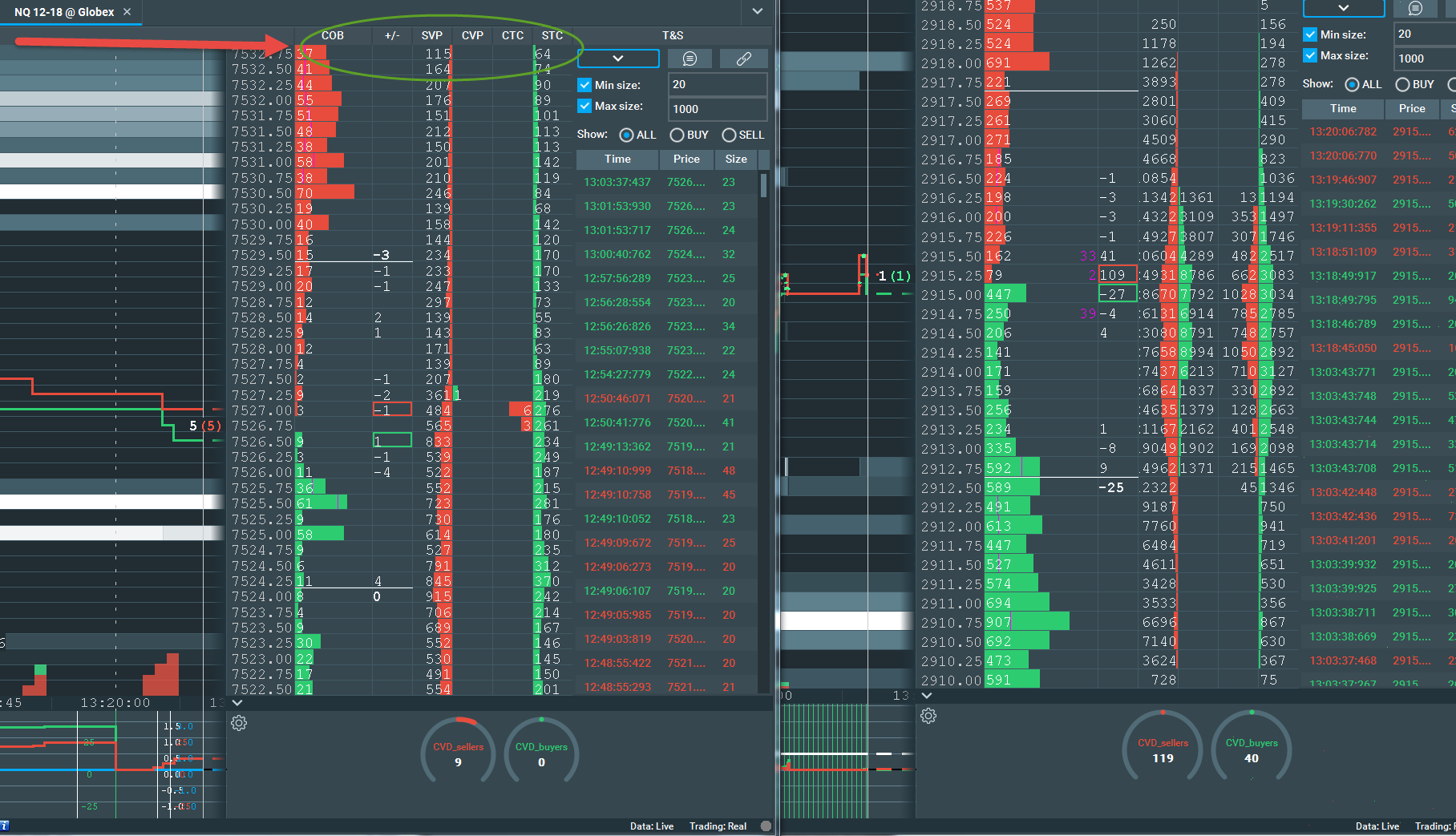Close the NQ 12-18 @ Globex tab
1456x836 pixels.
click(x=127, y=12)
